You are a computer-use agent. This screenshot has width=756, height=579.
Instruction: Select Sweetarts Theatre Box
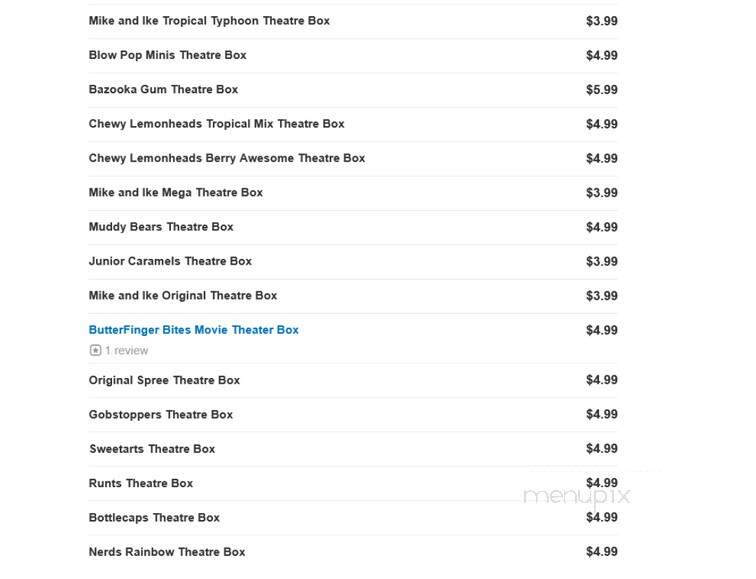pos(152,449)
